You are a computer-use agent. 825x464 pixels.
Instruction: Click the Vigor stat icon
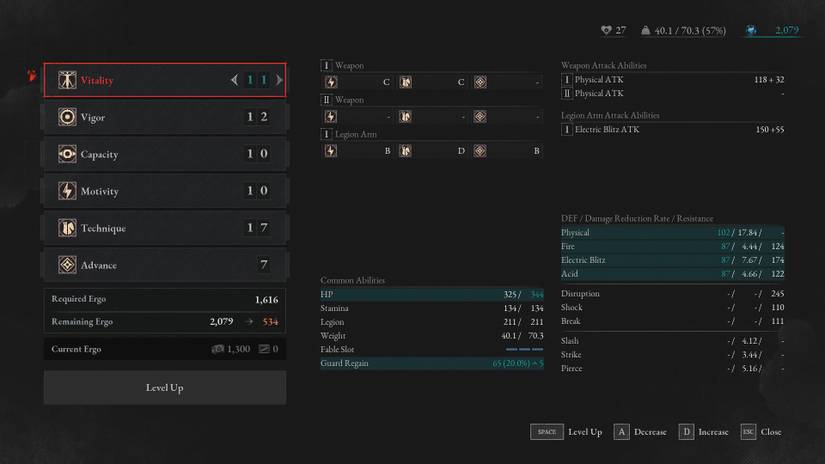pyautogui.click(x=67, y=117)
